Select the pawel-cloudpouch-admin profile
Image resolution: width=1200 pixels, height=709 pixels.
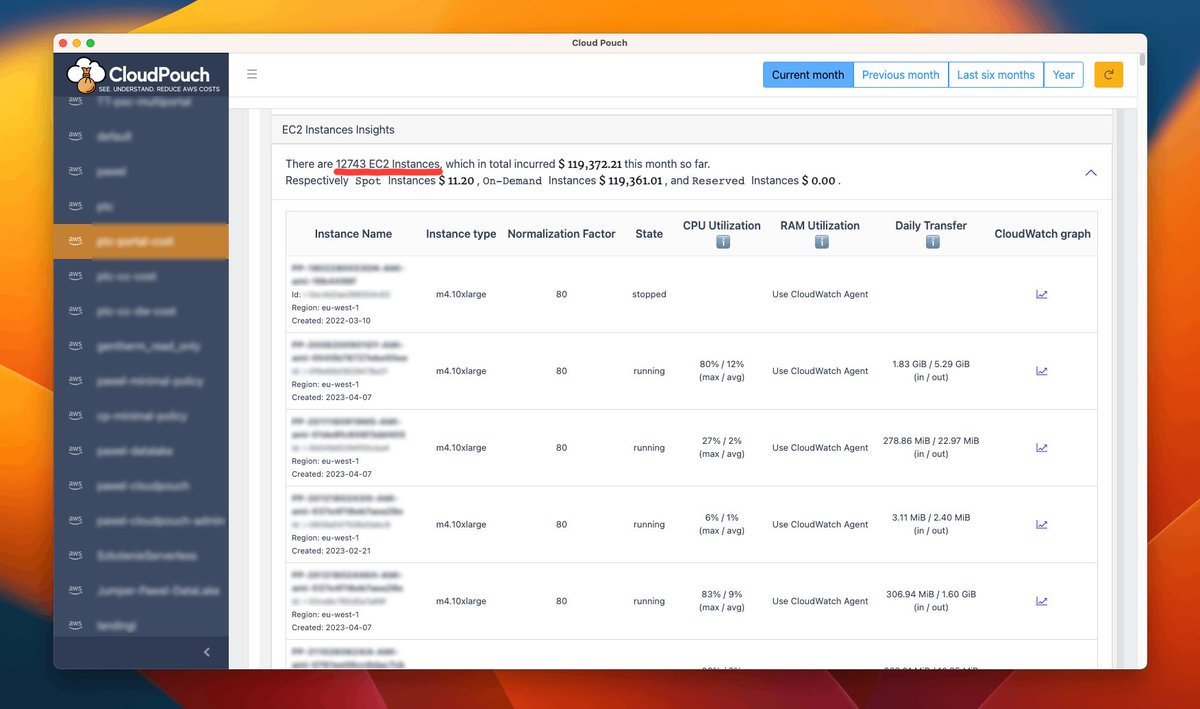[x=141, y=521]
